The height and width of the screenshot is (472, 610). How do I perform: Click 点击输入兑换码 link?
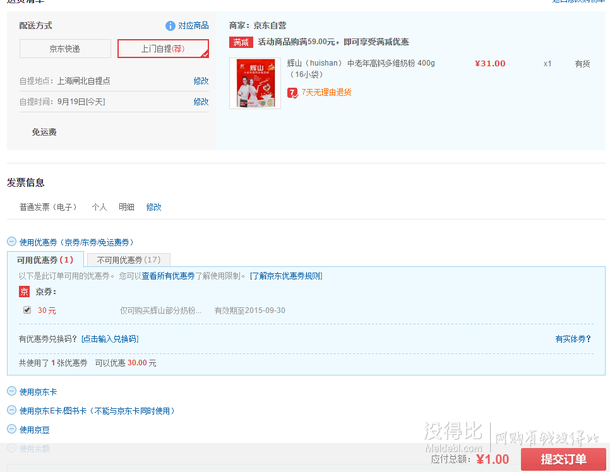tap(110, 339)
